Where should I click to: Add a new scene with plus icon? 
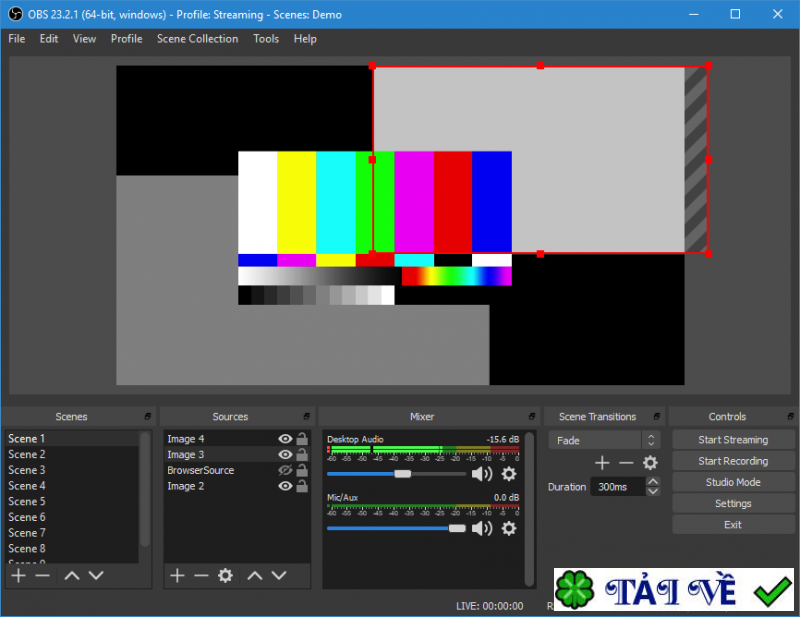pyautogui.click(x=18, y=575)
